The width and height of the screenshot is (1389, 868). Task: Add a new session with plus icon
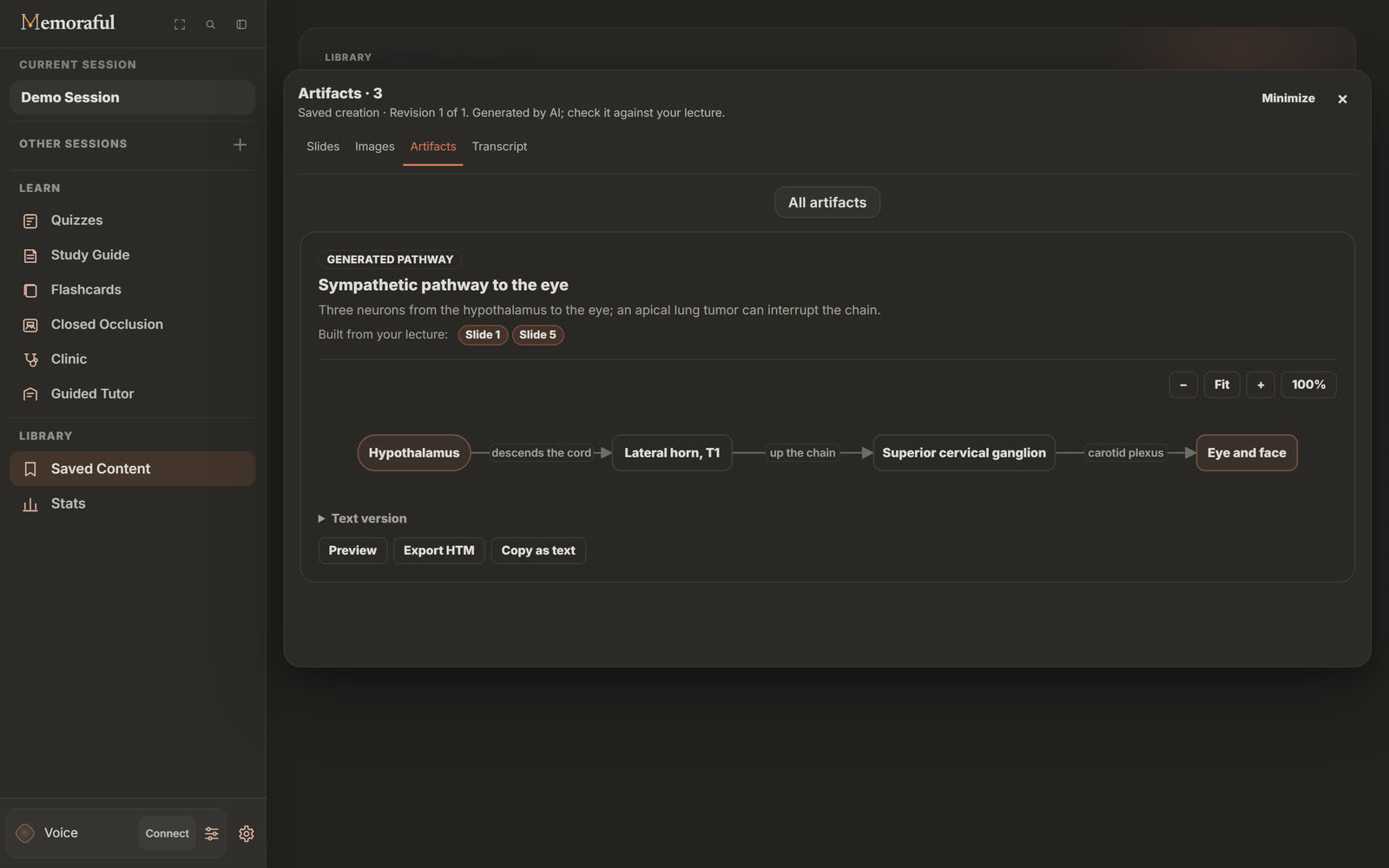coord(240,144)
